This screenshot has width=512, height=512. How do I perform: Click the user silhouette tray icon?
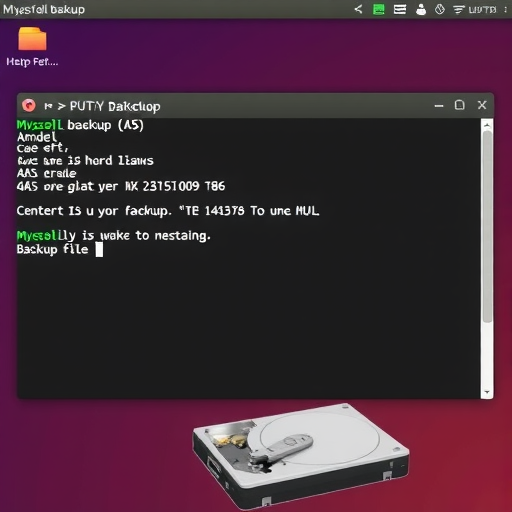pyautogui.click(x=421, y=9)
